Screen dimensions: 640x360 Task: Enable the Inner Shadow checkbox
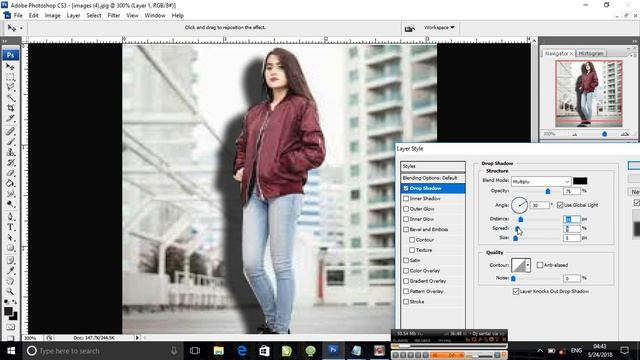(x=406, y=198)
